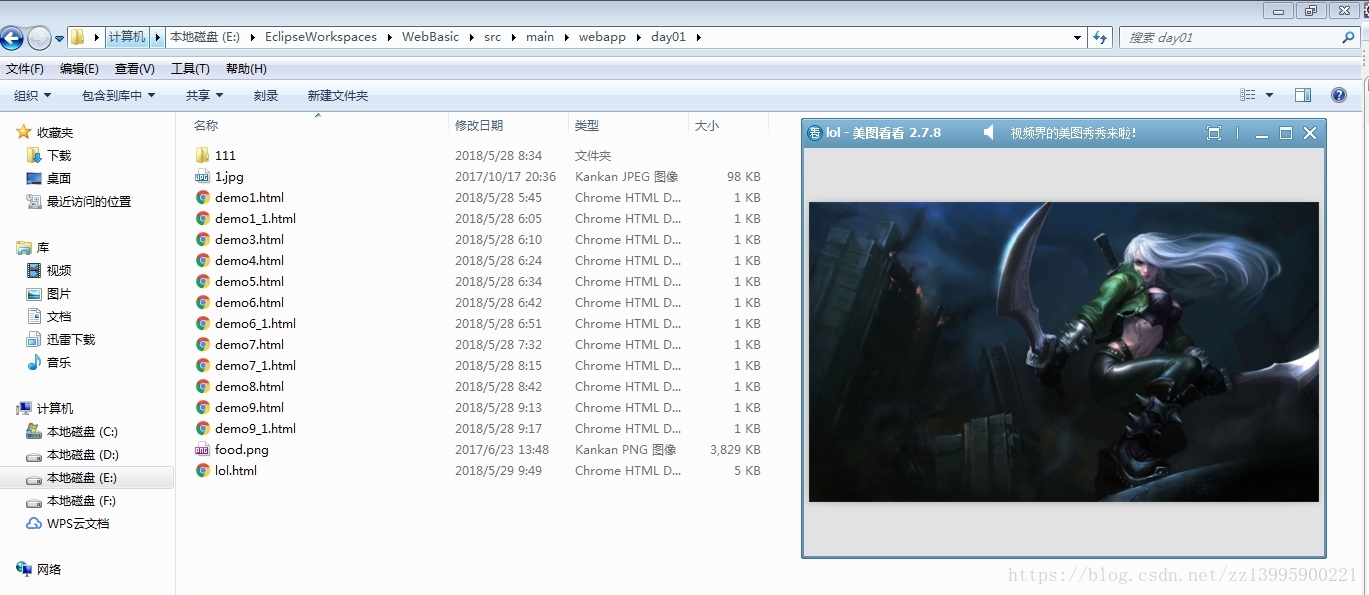
Task: Click the demo3.html Chrome icon
Action: click(x=202, y=239)
